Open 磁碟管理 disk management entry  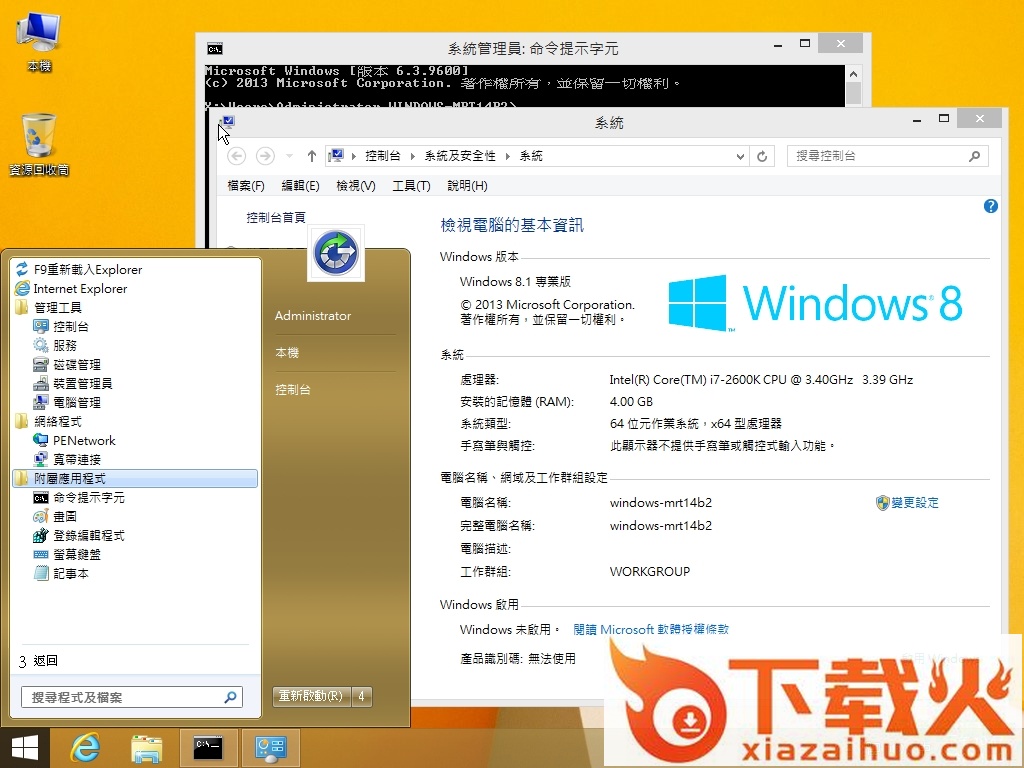[x=76, y=364]
